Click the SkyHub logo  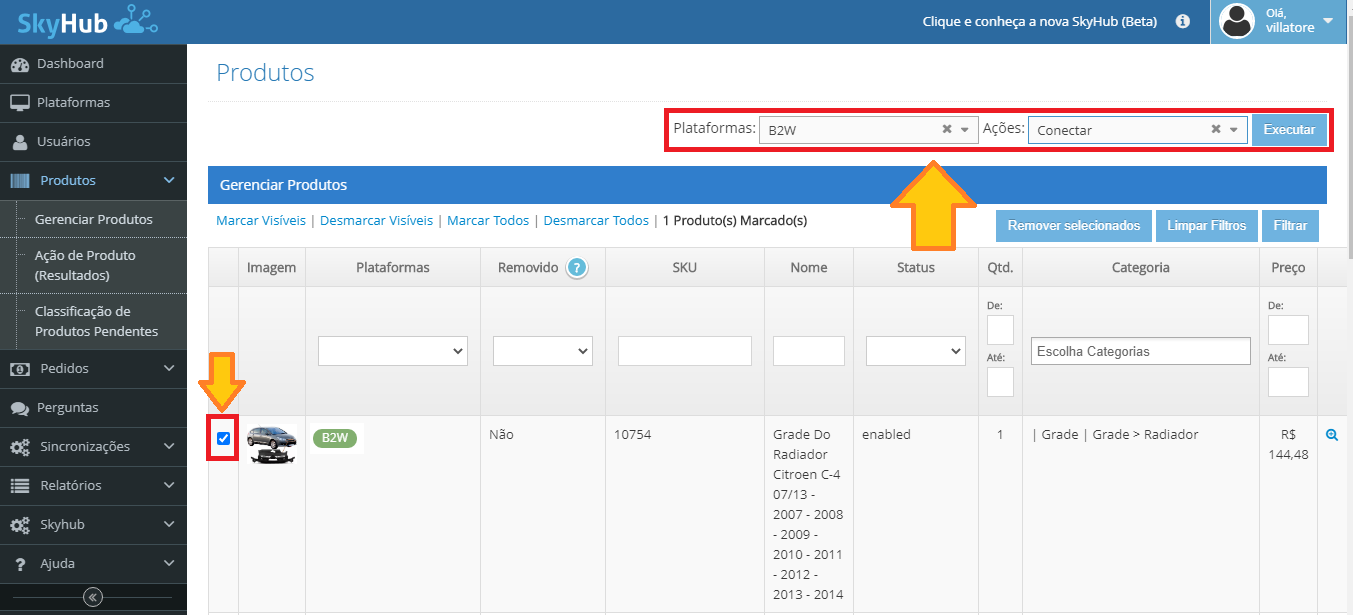point(87,20)
